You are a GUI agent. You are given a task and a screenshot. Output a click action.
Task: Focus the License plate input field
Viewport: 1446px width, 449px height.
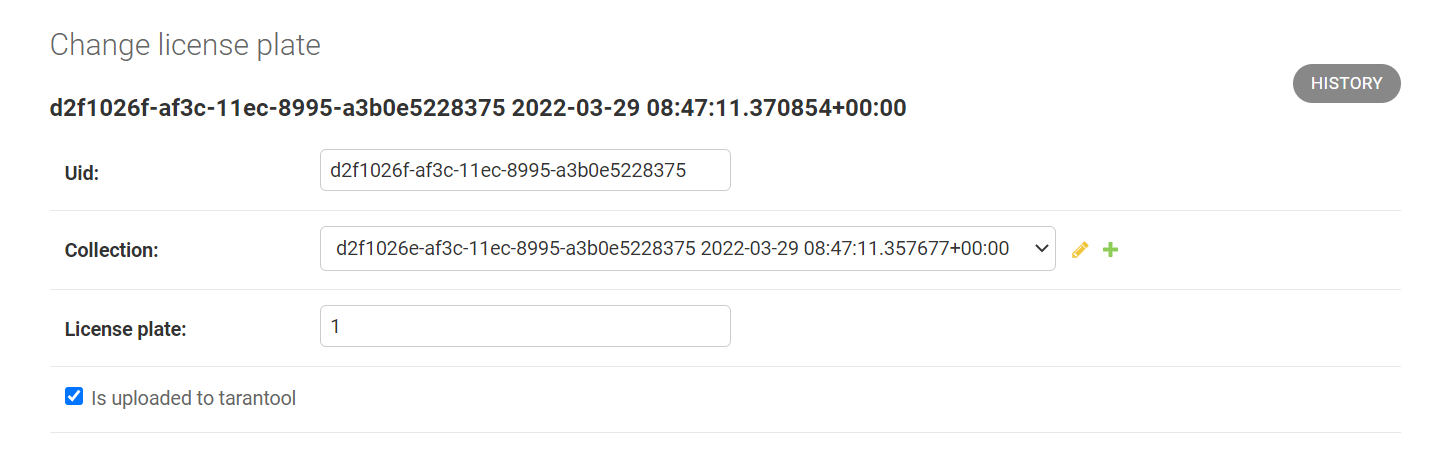(x=525, y=326)
